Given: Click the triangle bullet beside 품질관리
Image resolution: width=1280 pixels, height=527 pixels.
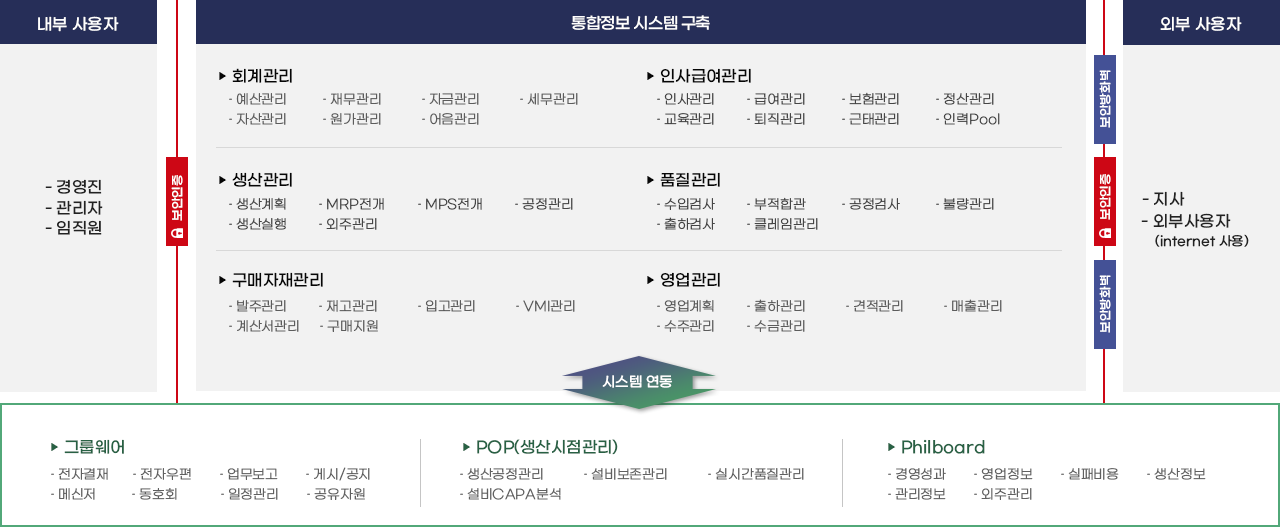Looking at the screenshot, I should tap(651, 180).
